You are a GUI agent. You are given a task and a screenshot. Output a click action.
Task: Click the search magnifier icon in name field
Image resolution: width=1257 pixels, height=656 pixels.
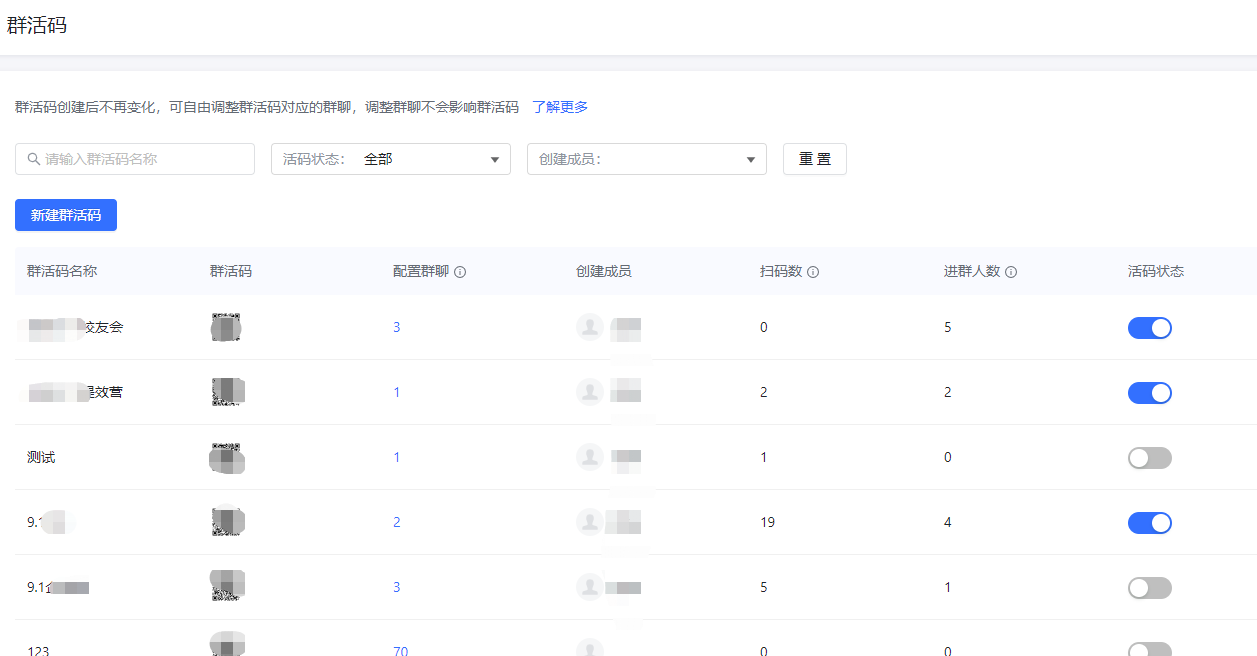[x=33, y=159]
